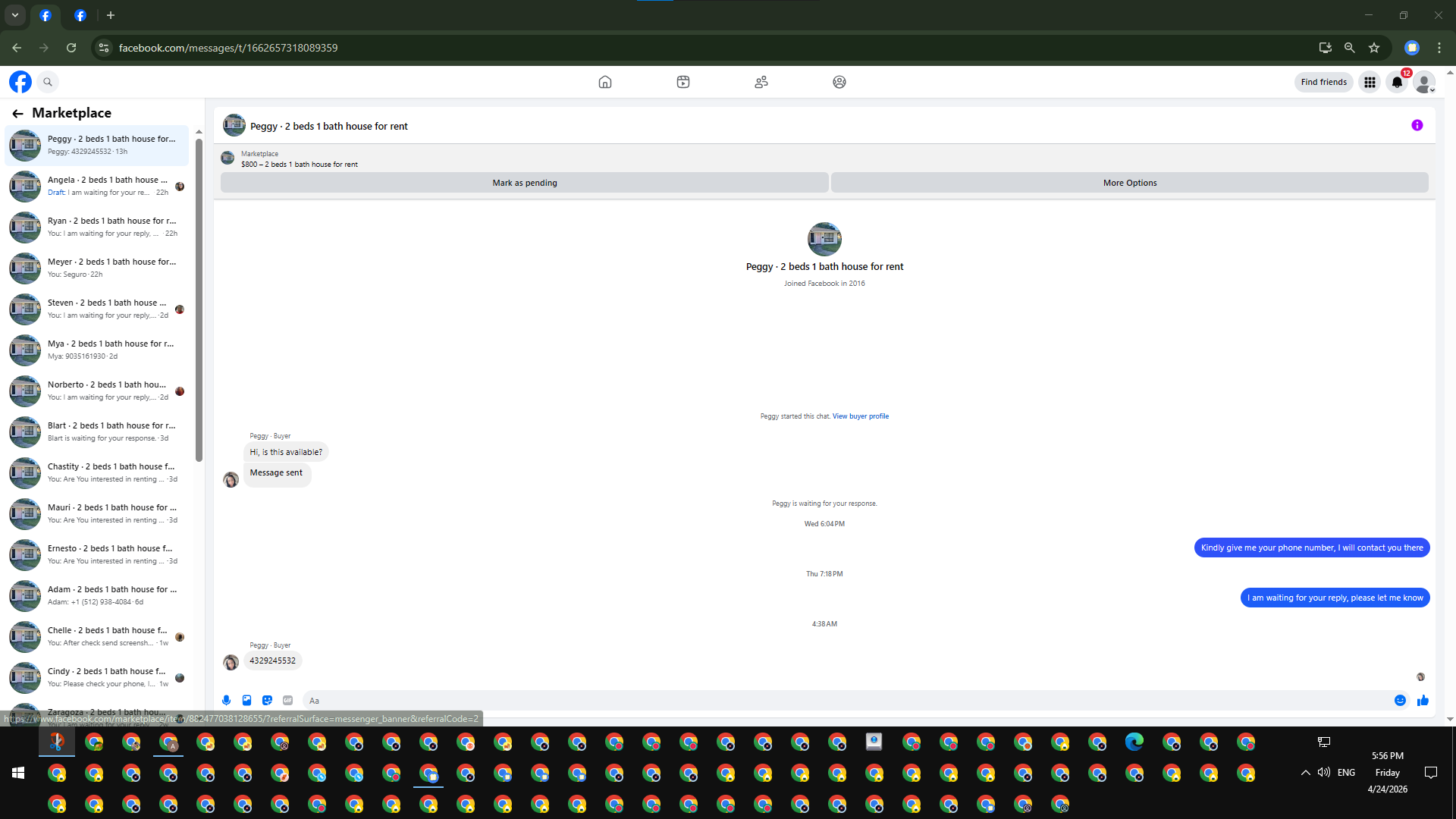
Task: Click the conversation list scrollbar
Action: click(199, 300)
